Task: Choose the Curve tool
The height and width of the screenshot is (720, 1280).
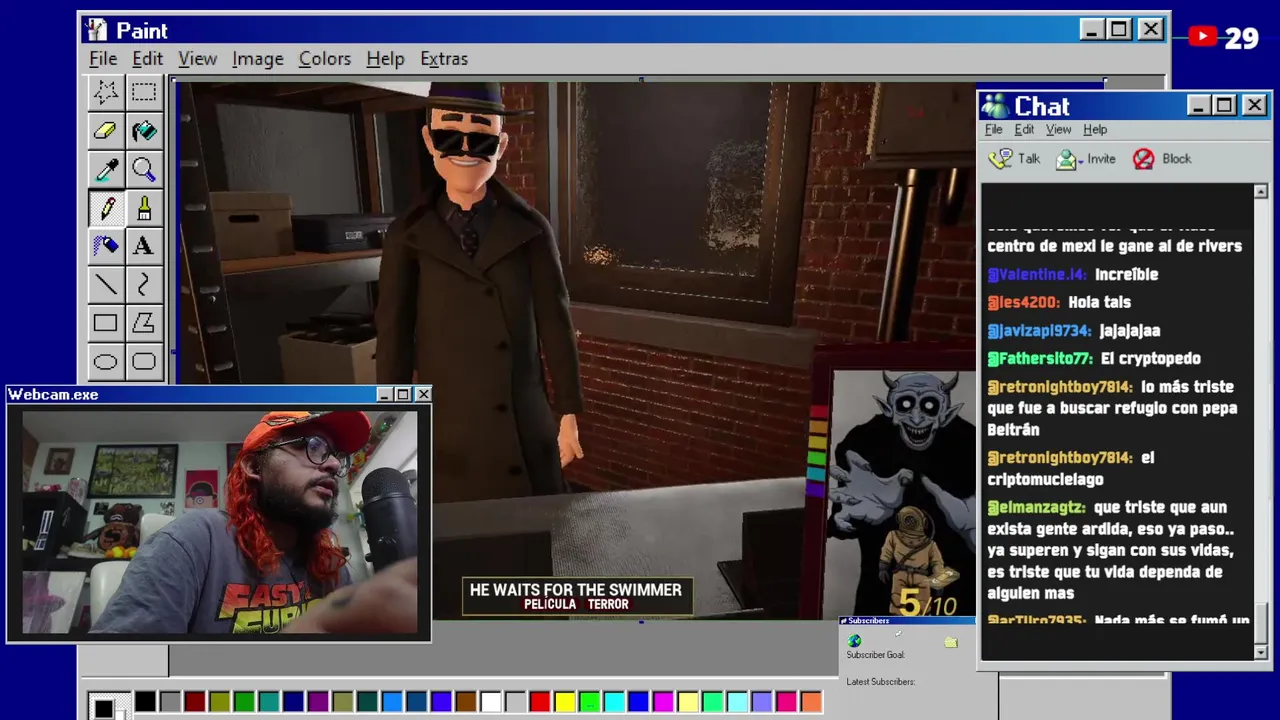Action: pos(144,285)
